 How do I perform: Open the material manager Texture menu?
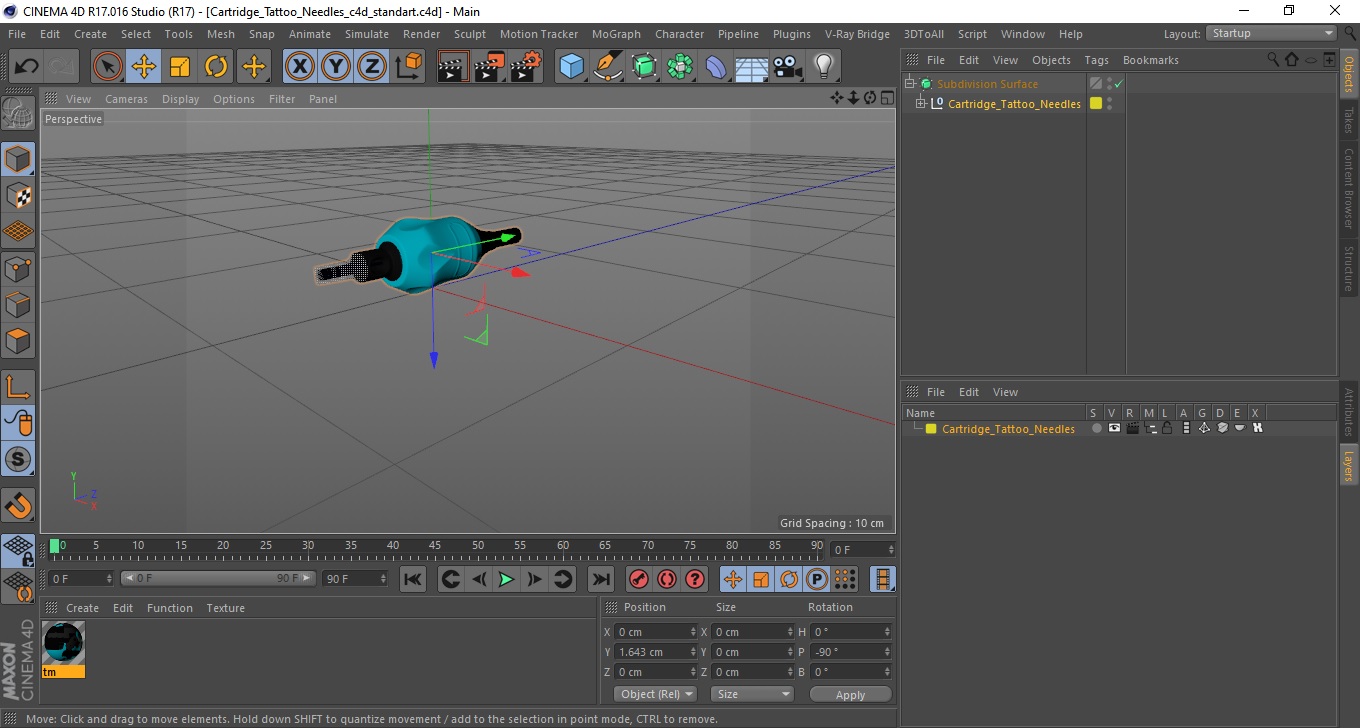coord(225,608)
